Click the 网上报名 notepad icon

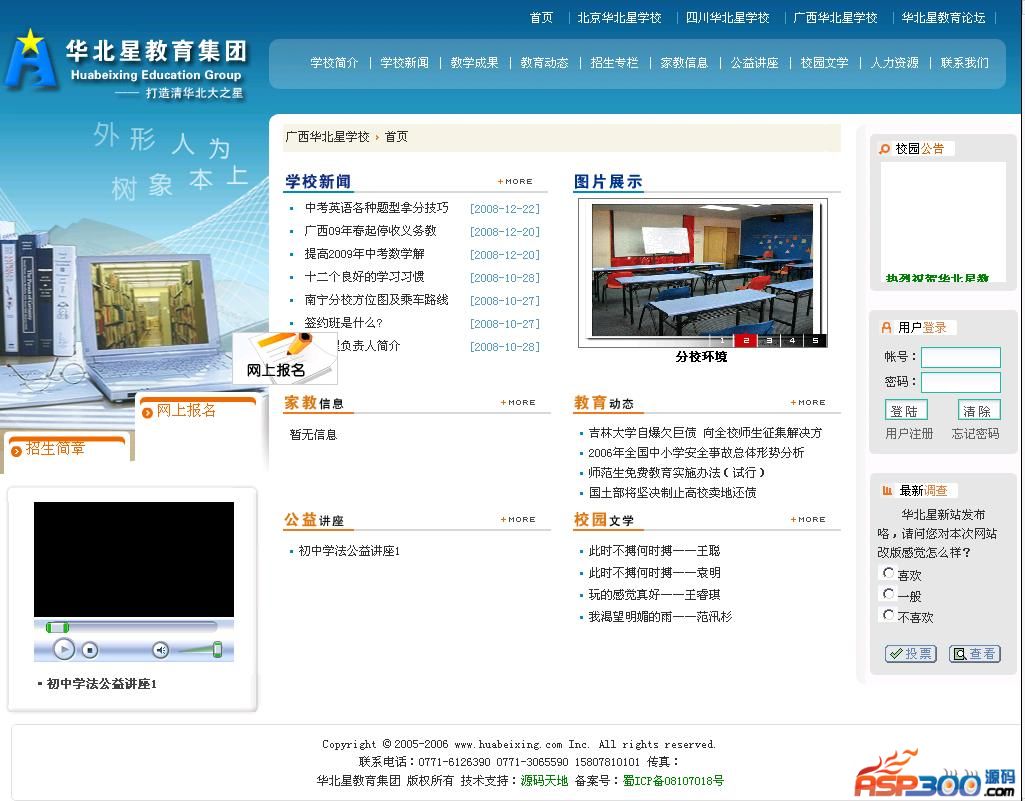click(x=284, y=358)
